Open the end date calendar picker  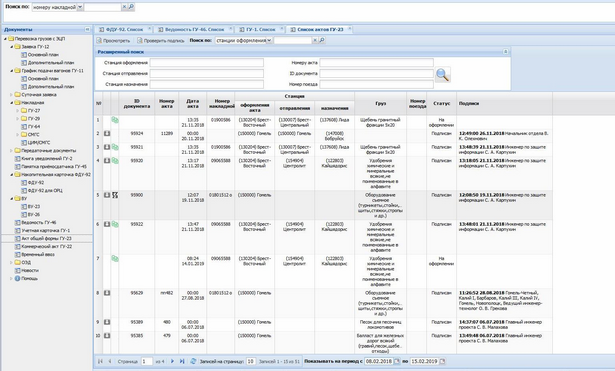point(442,361)
